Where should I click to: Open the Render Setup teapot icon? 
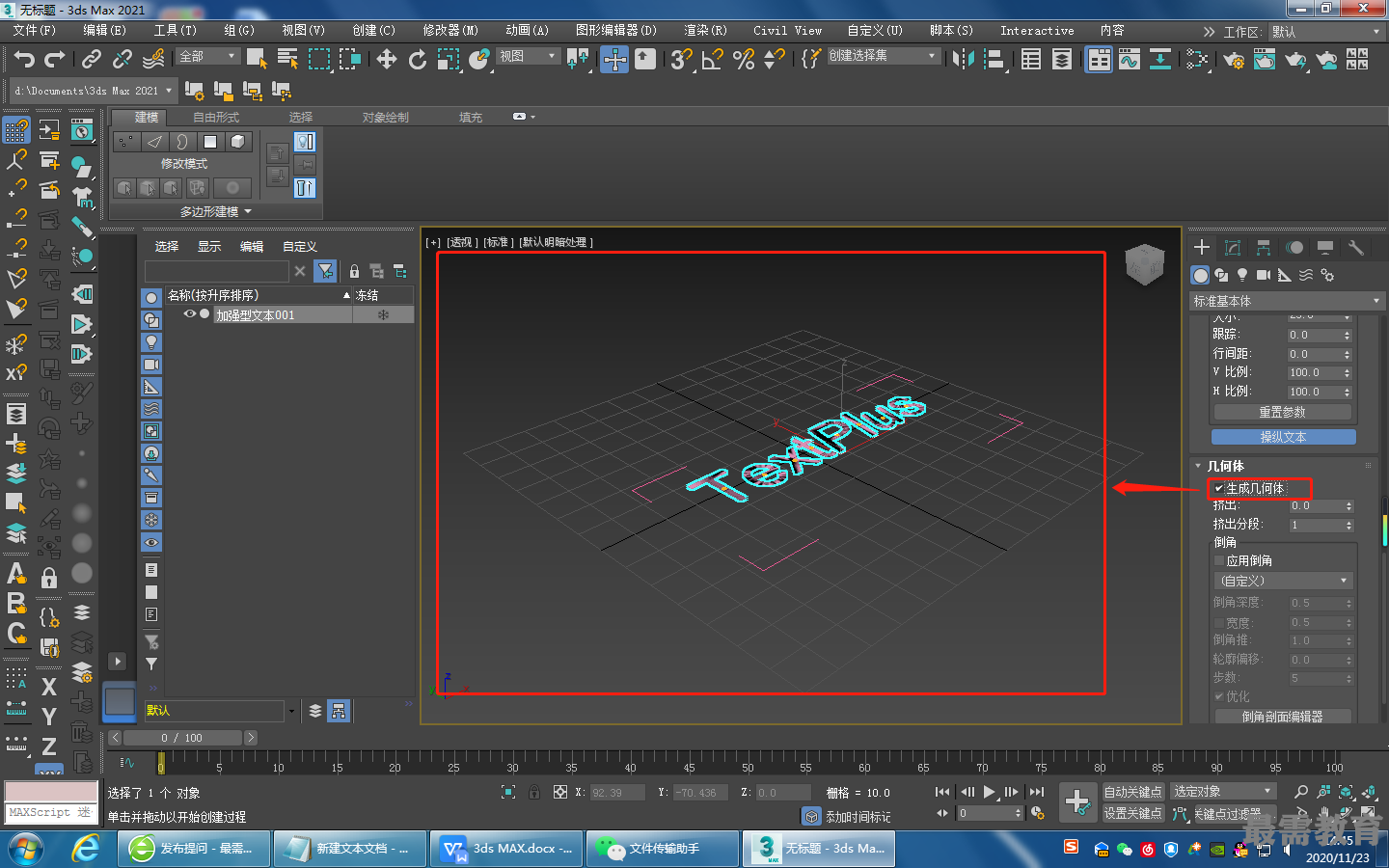1234,60
